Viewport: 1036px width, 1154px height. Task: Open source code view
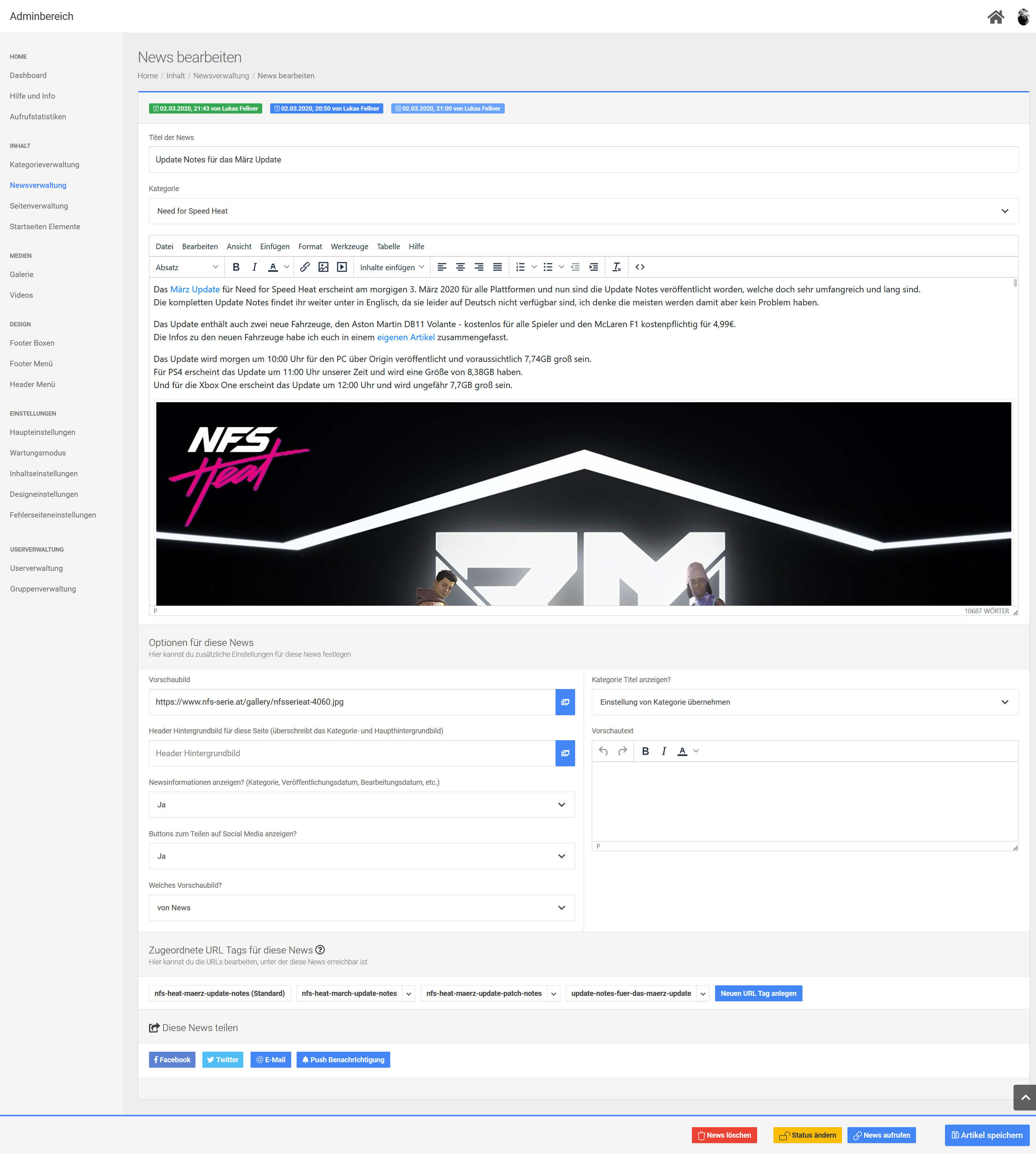pos(640,267)
